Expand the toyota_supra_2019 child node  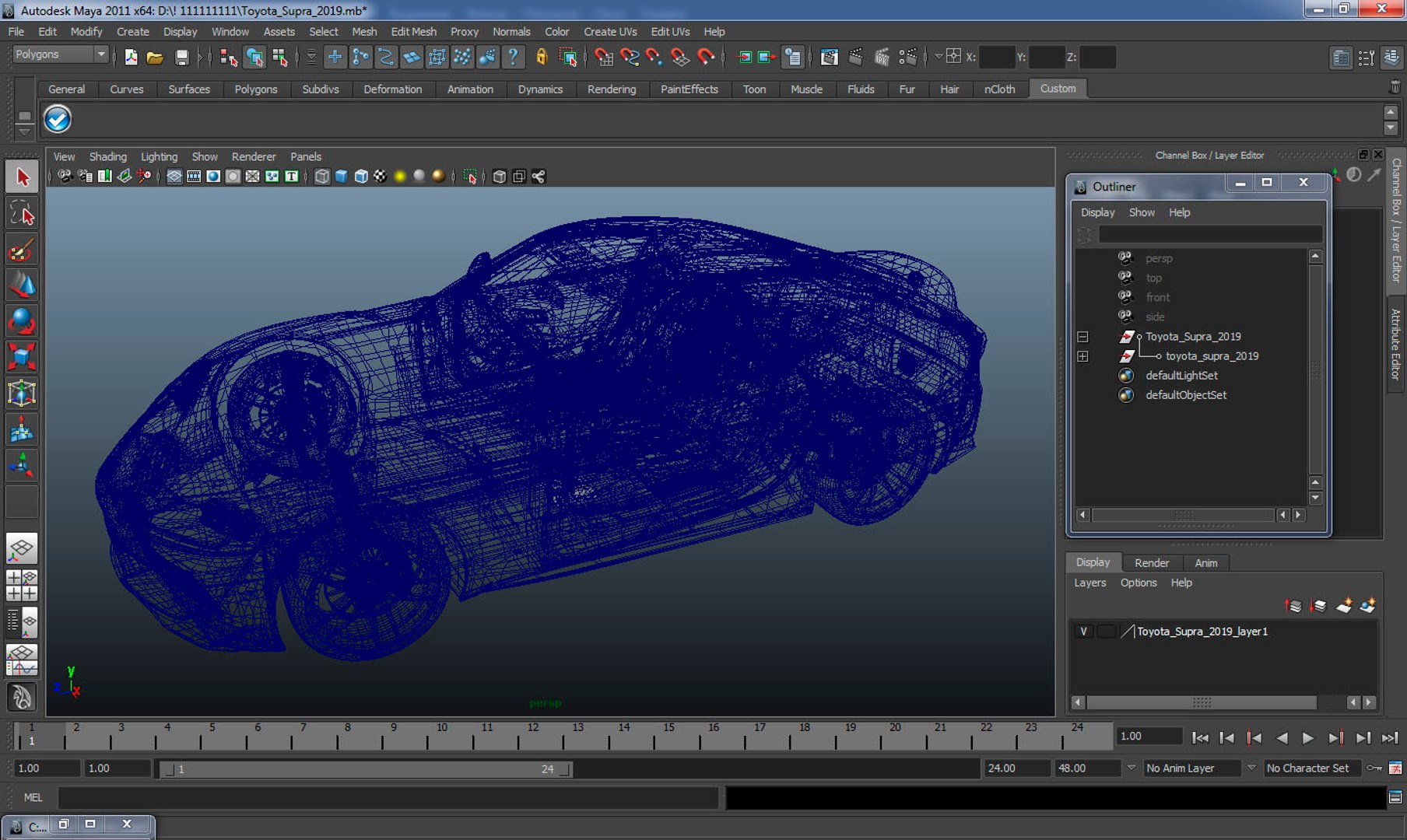(1082, 356)
